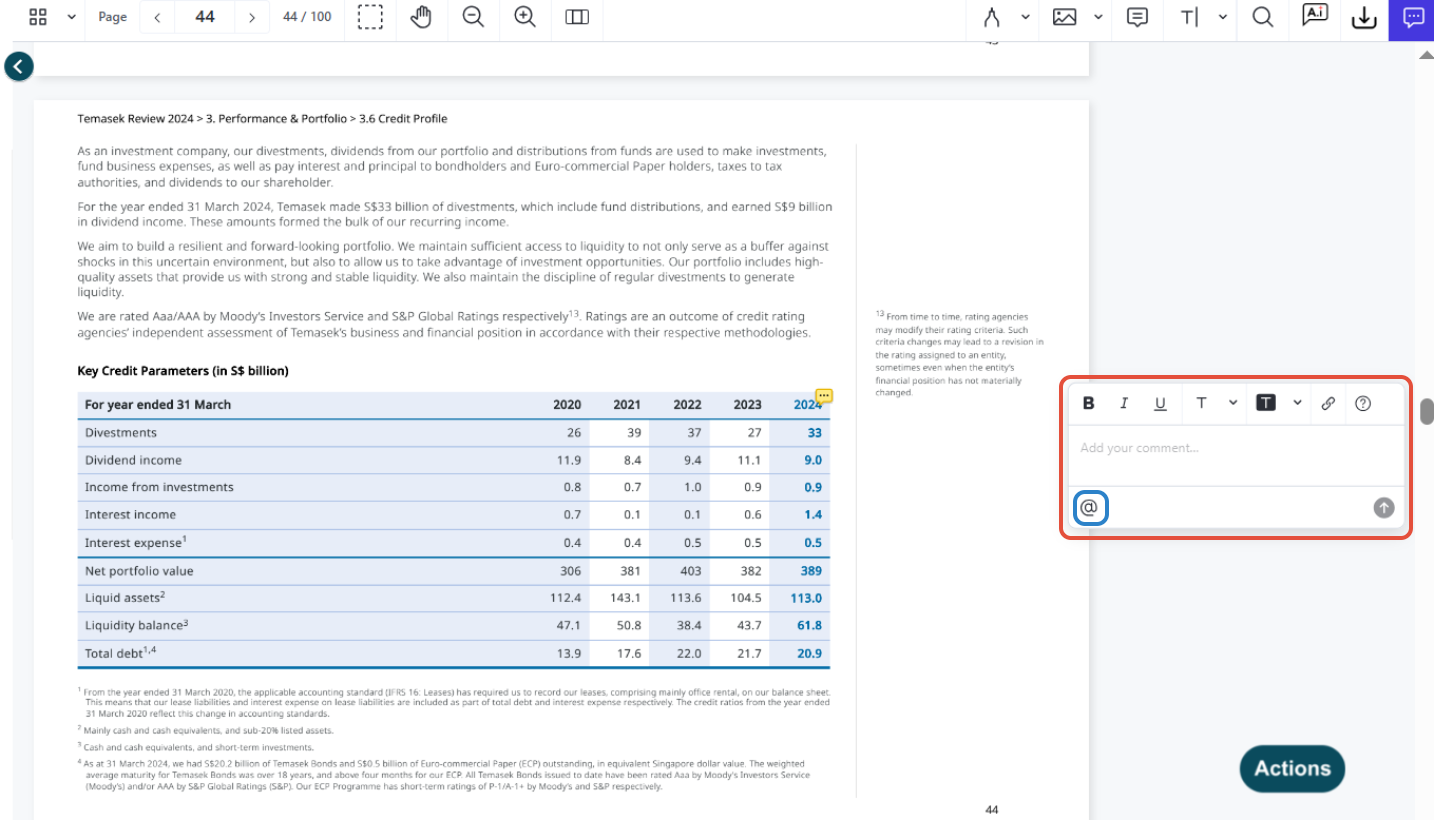Click the Total debt 20.9 value

(x=809, y=653)
